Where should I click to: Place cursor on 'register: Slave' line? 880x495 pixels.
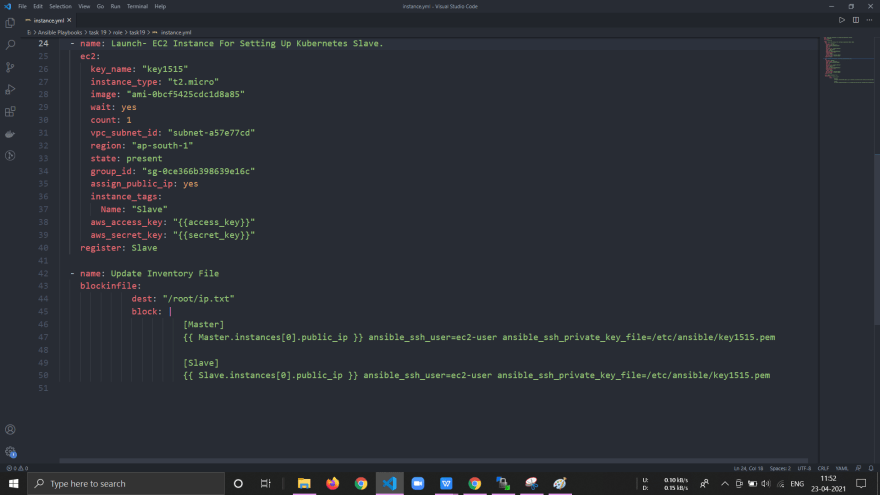click(118, 248)
